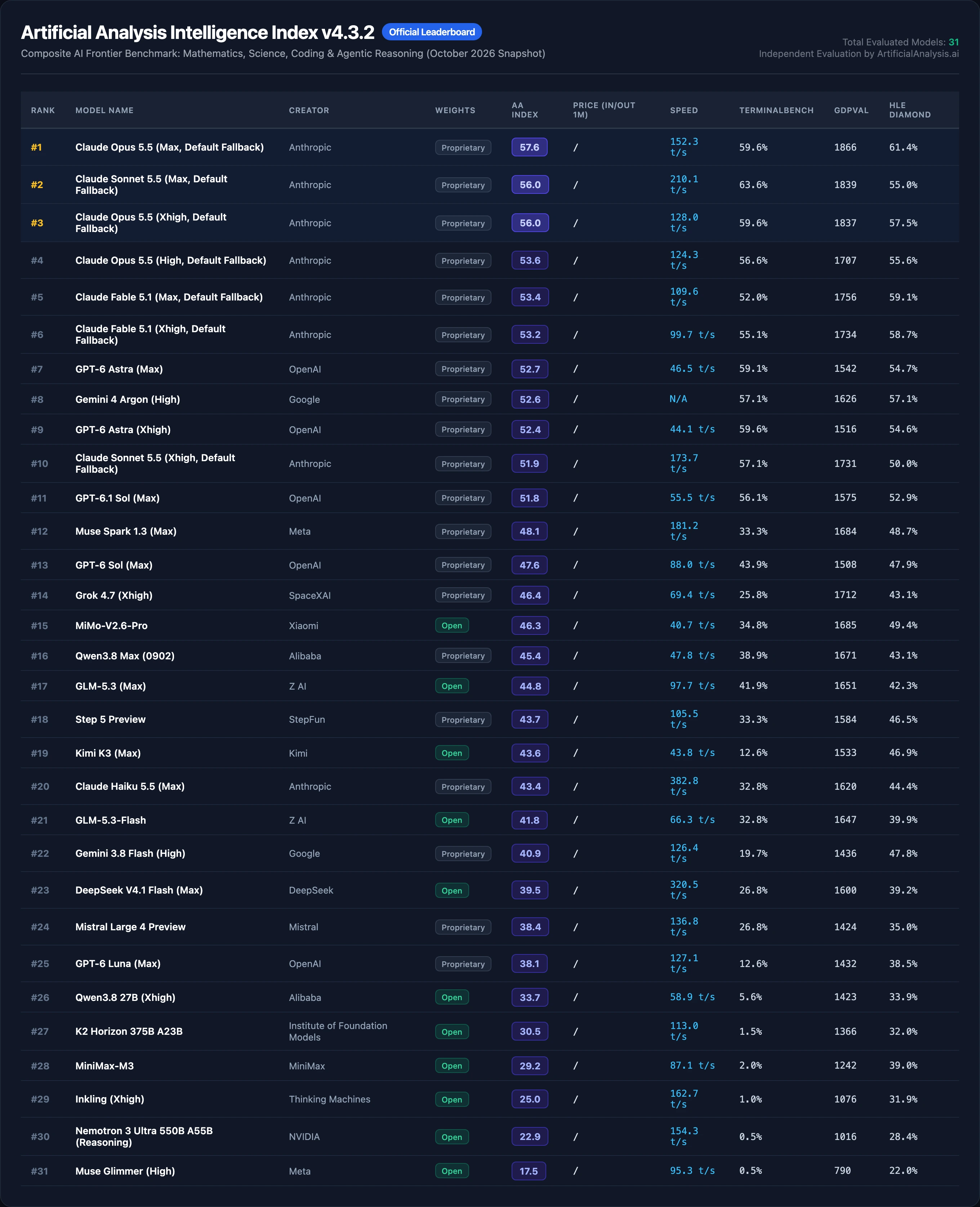The width and height of the screenshot is (980, 1207).
Task: Click the Open badge for MiMo-V2.6-Pro
Action: [x=451, y=625]
